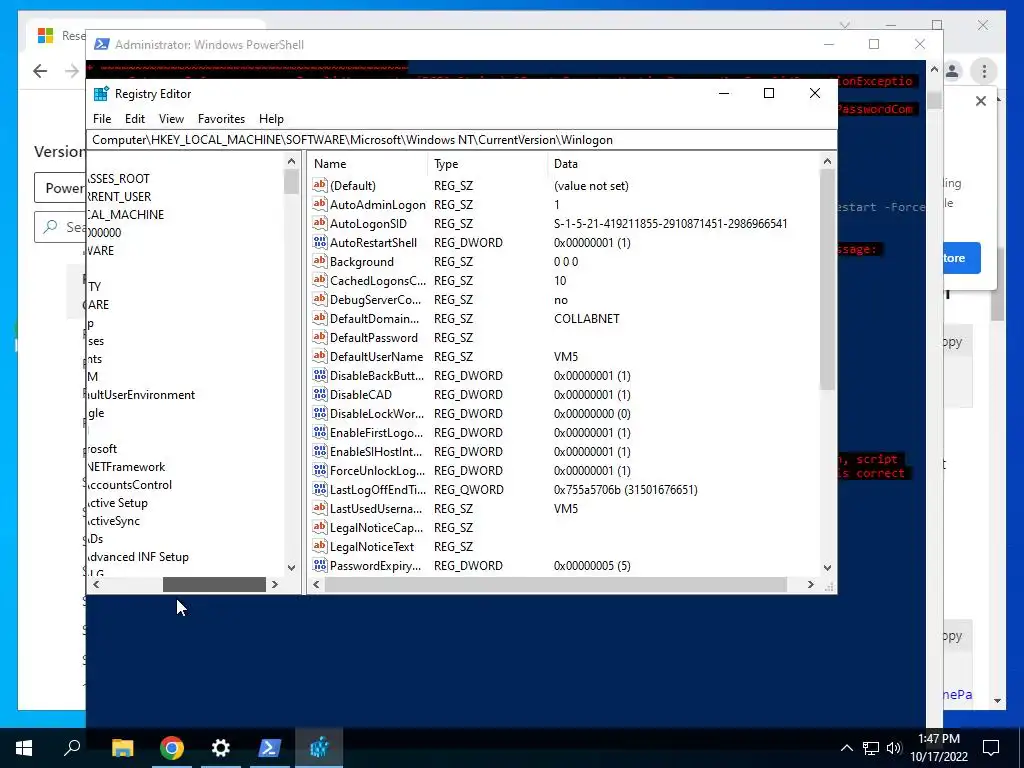
Task: Open the File menu in Registry Editor
Action: [x=102, y=119]
